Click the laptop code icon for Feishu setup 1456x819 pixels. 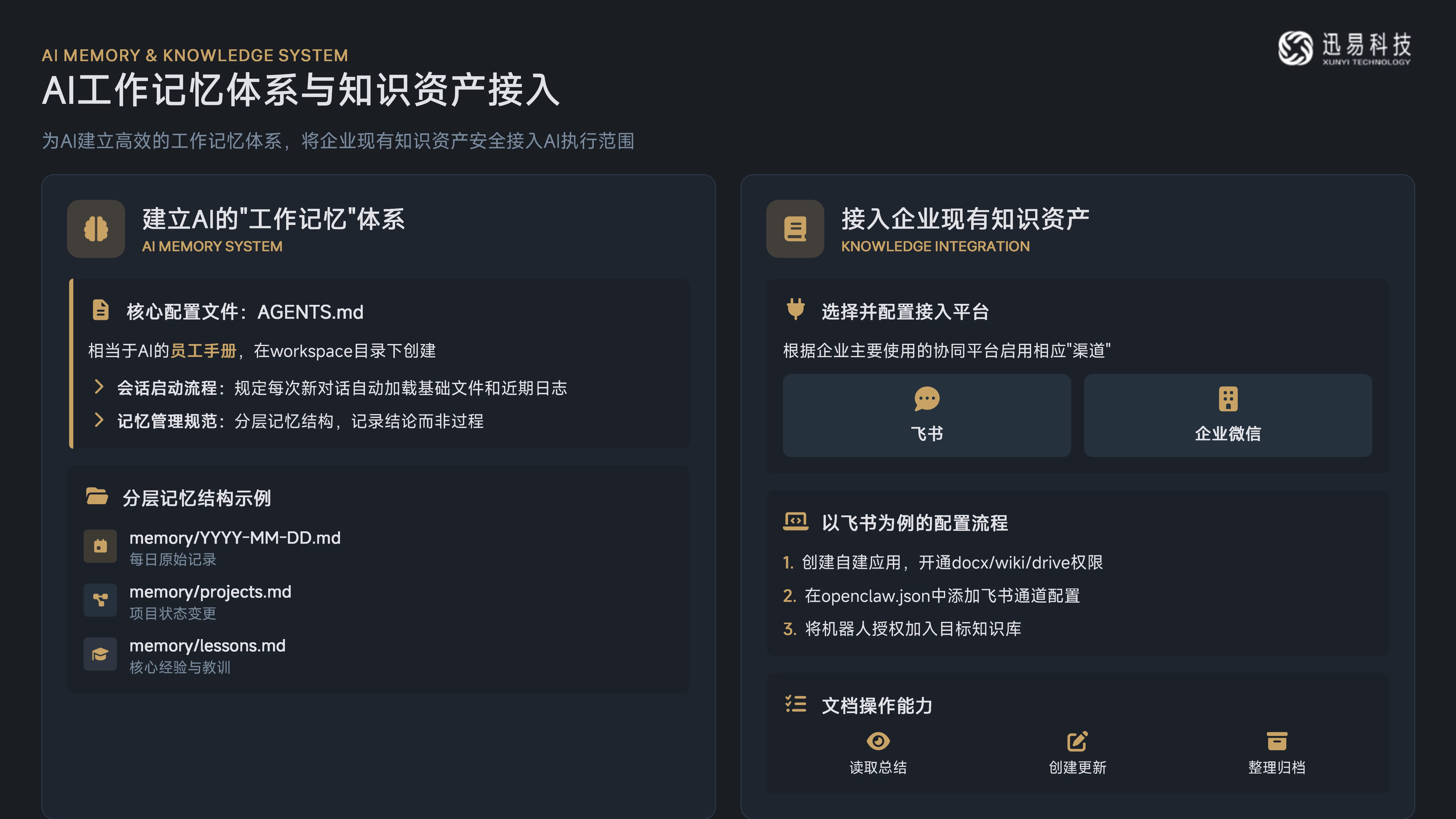tap(795, 521)
